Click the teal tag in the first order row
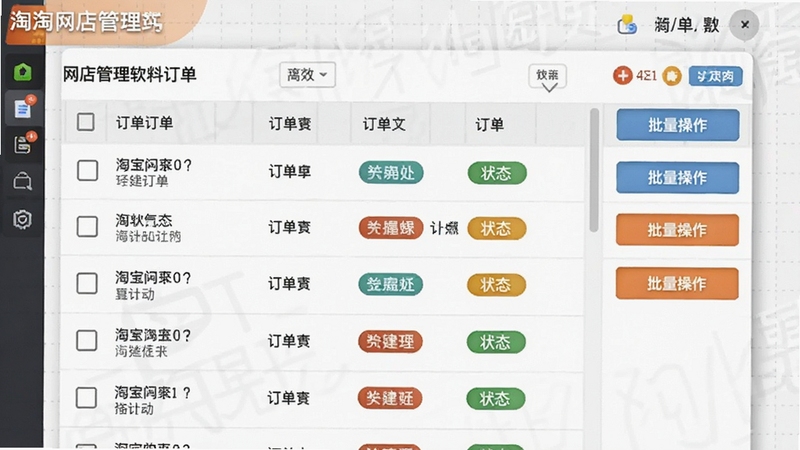The height and width of the screenshot is (450, 800). click(x=391, y=172)
